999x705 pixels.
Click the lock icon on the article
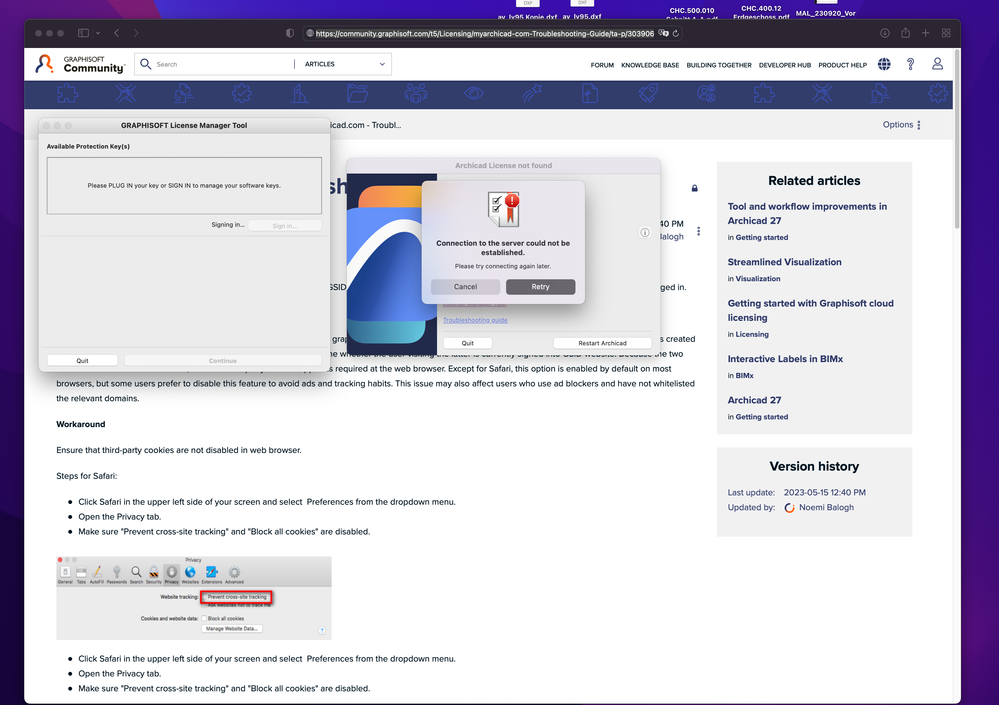coord(694,188)
